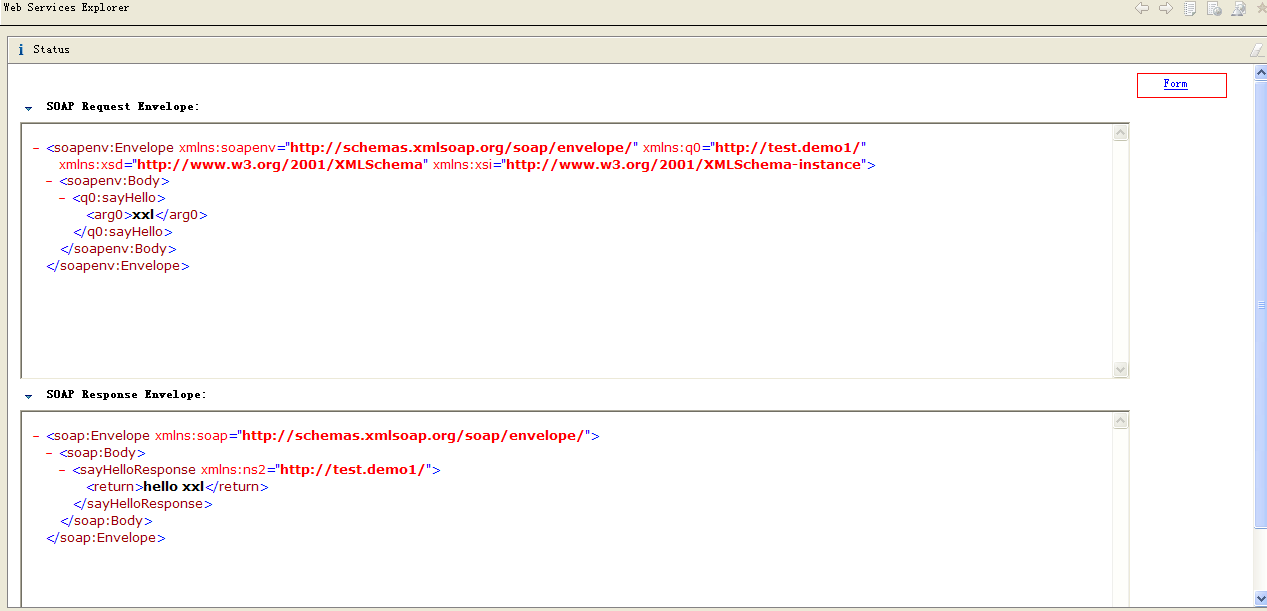Collapse the SOAP Response Envelope section triangle
The height and width of the screenshot is (611, 1267).
29,394
